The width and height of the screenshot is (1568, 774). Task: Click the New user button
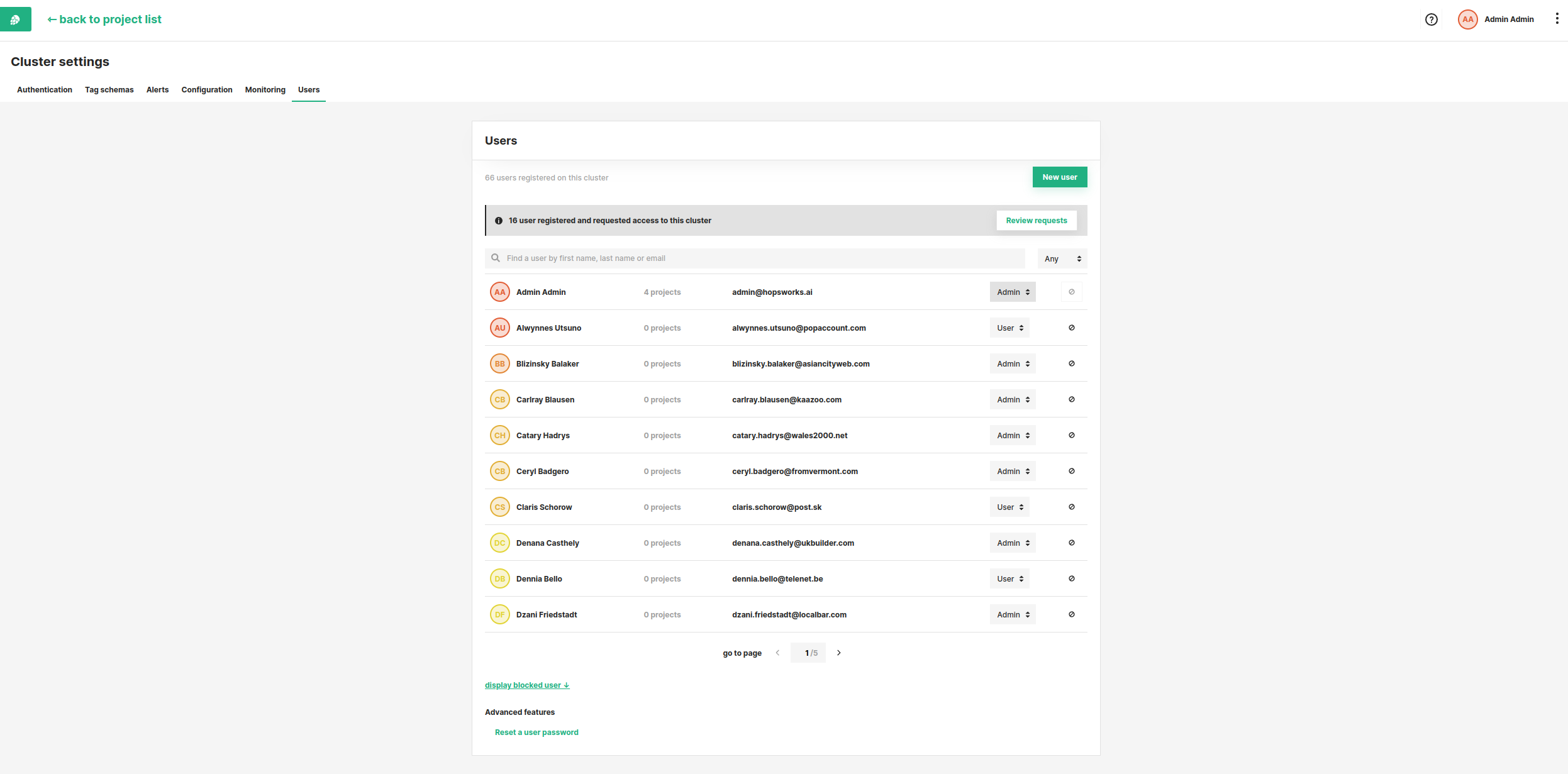click(x=1059, y=177)
